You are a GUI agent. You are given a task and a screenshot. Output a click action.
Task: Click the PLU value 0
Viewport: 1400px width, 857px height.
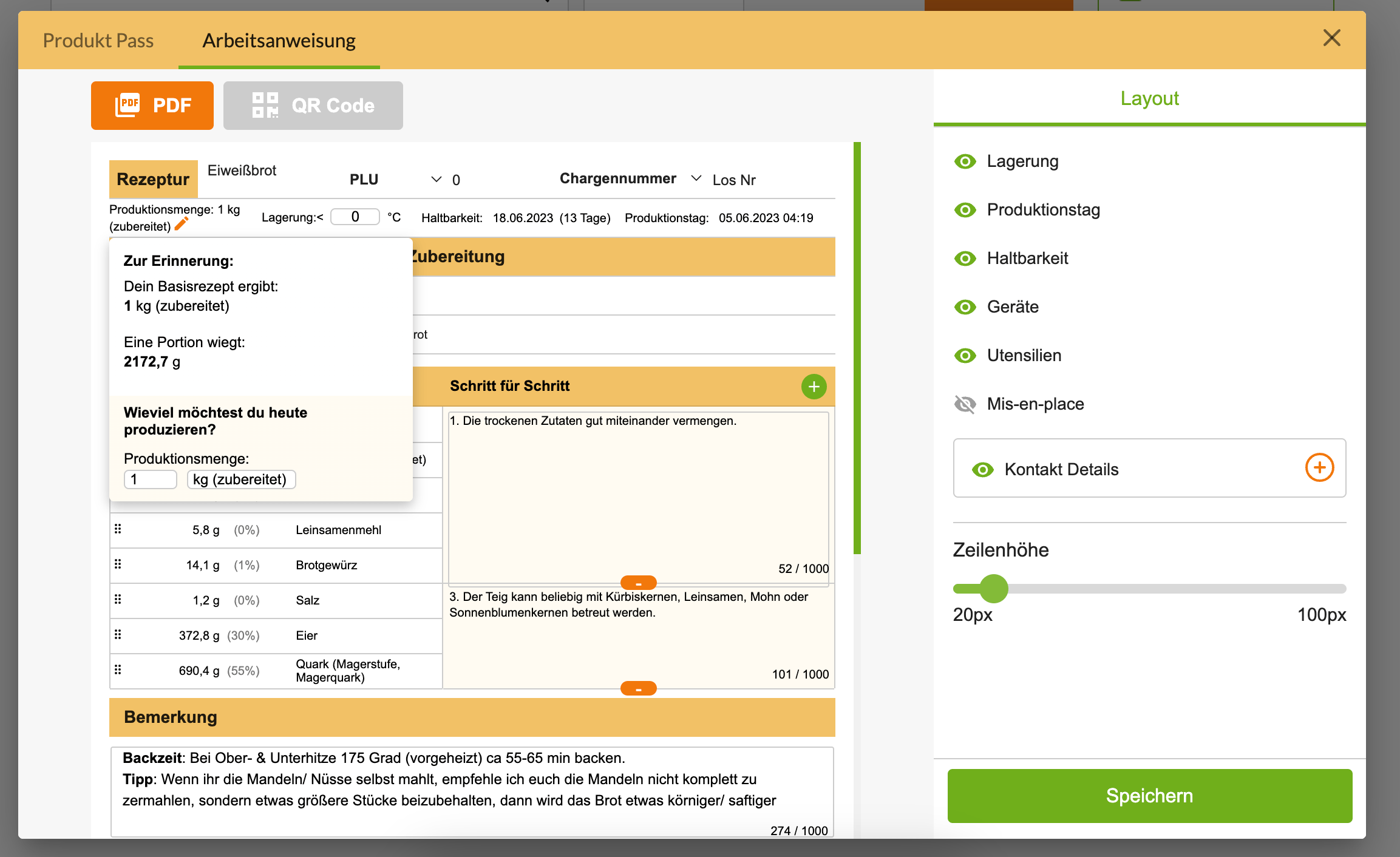coord(456,180)
